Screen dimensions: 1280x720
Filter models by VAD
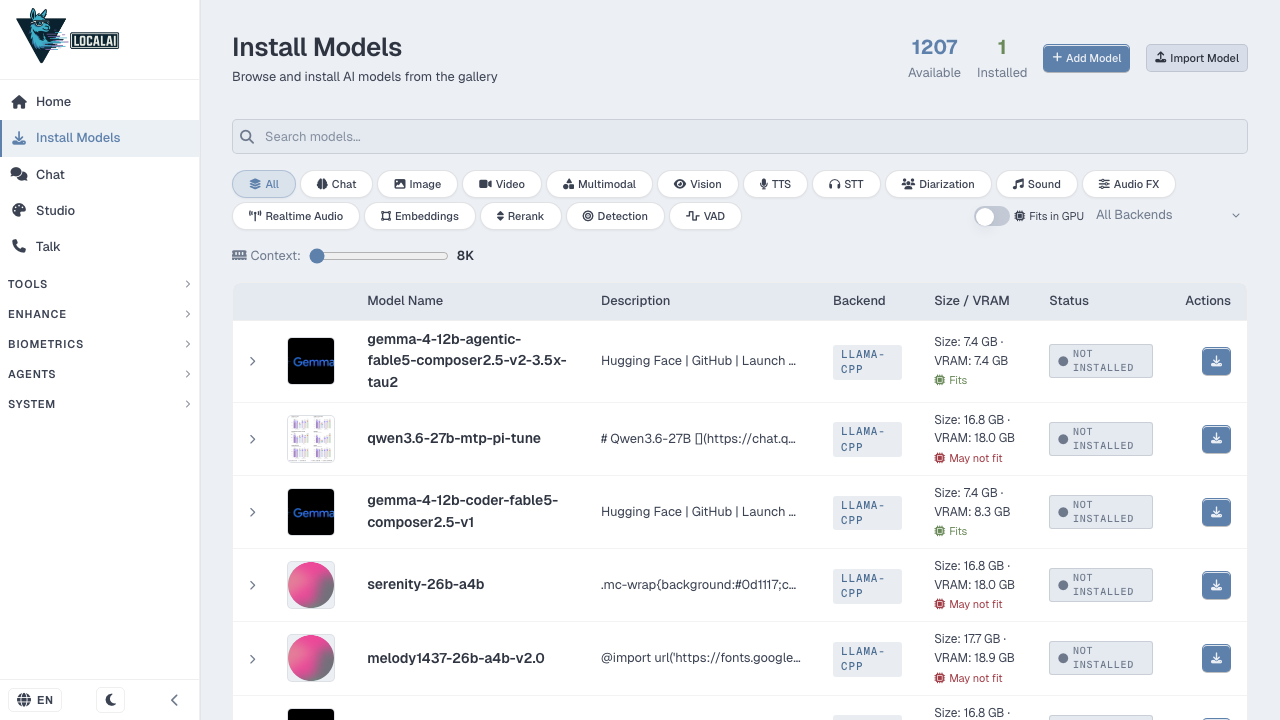click(705, 216)
